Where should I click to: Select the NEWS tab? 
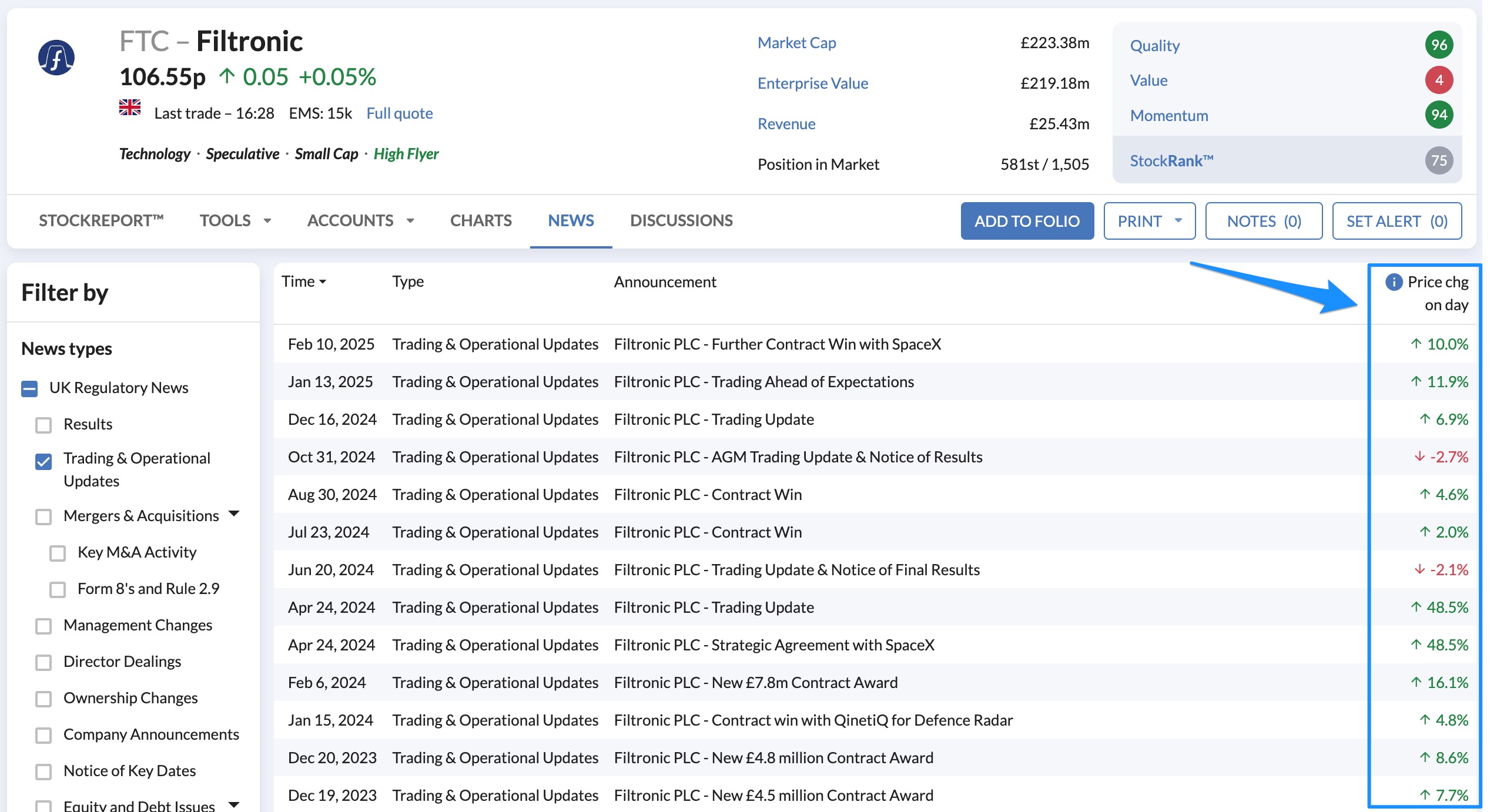(571, 220)
